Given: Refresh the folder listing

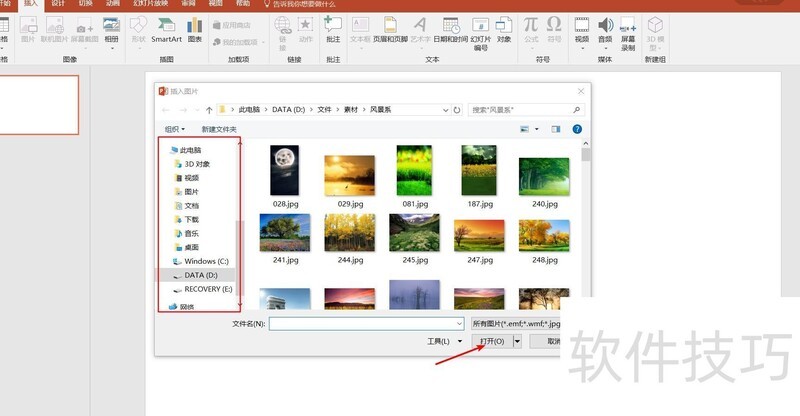Looking at the screenshot, I should (x=457, y=110).
